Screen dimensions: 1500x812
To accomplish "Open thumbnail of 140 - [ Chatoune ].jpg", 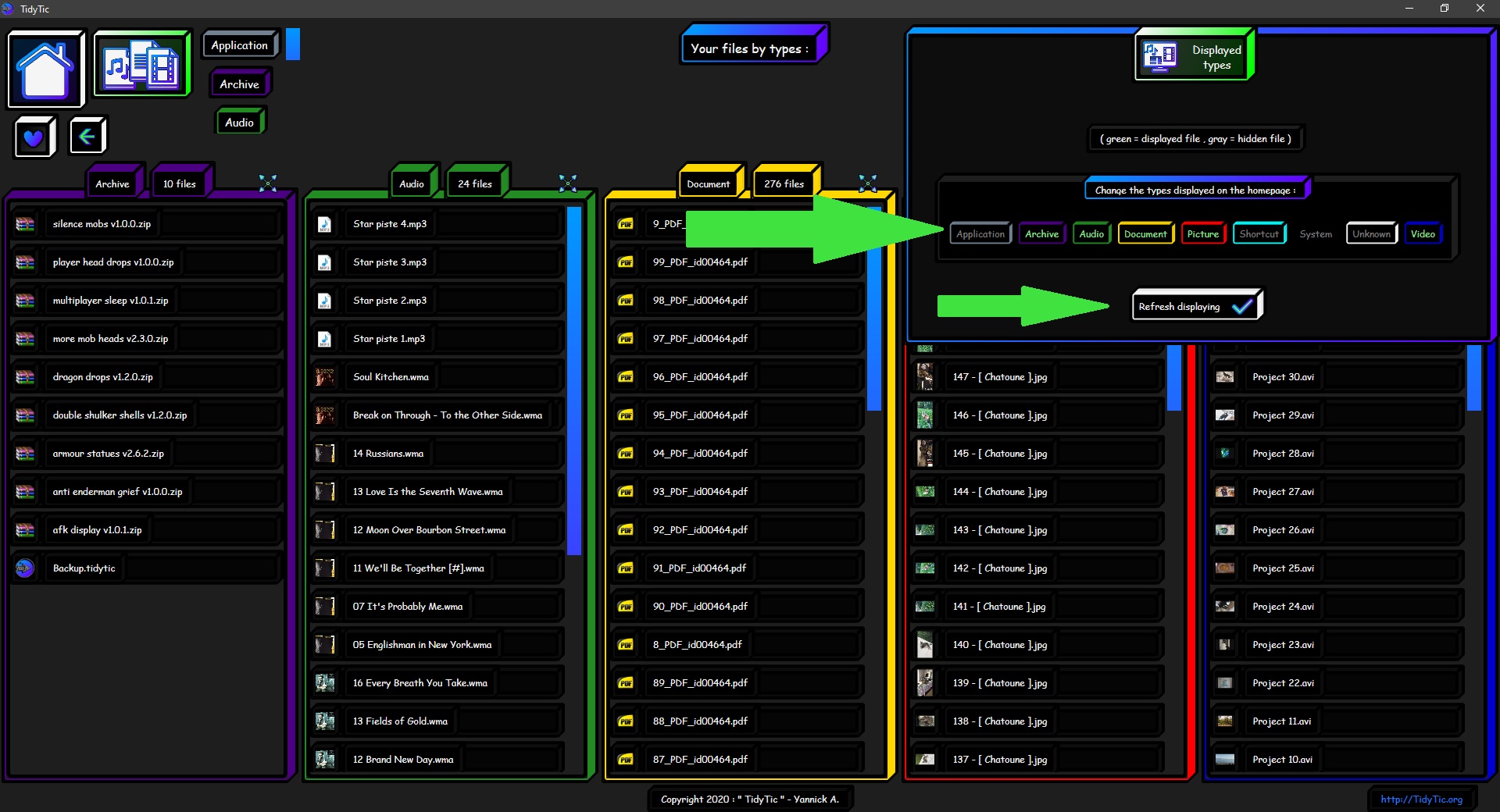I will click(x=925, y=645).
